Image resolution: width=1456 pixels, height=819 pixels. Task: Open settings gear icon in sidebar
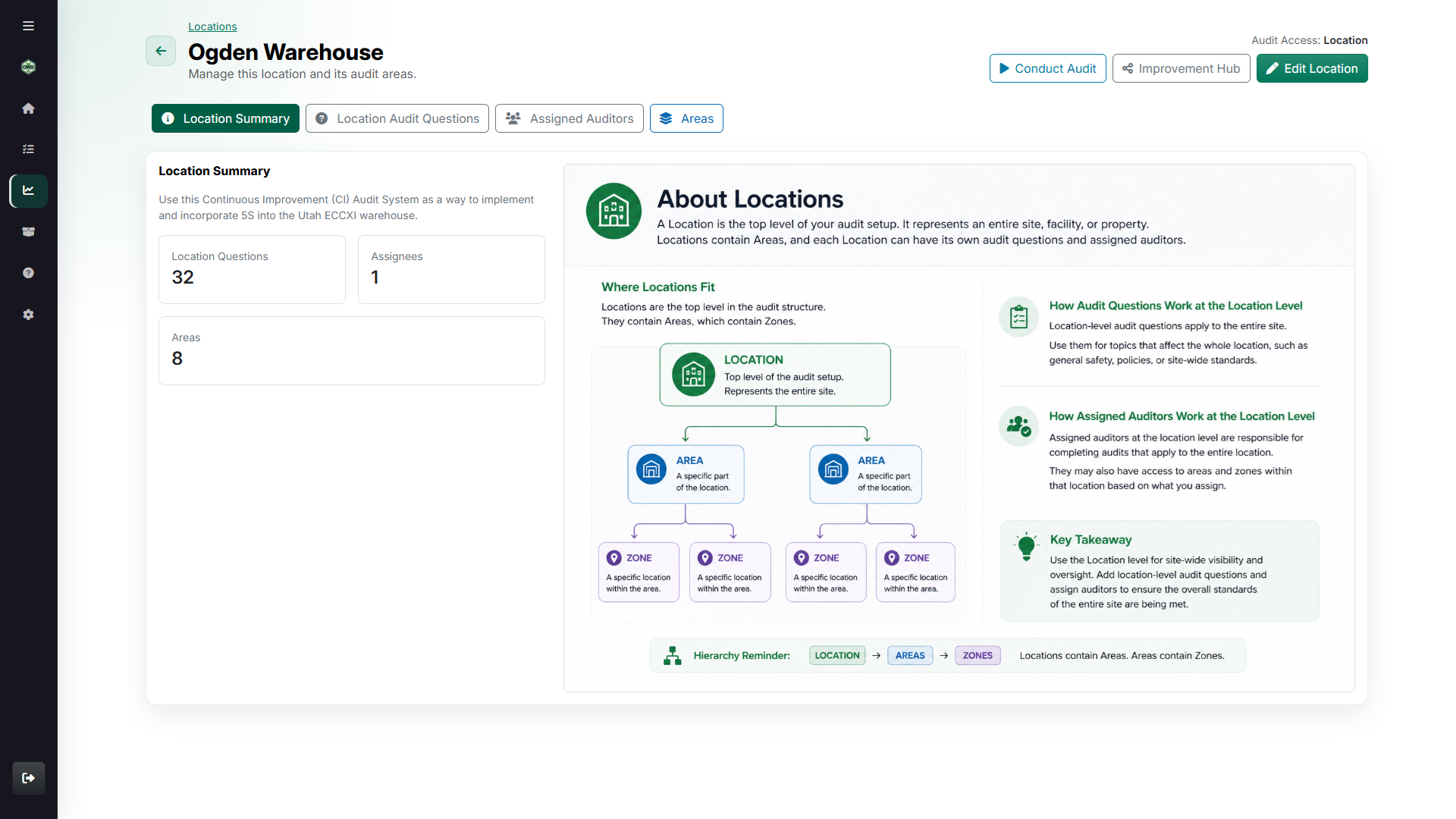point(28,315)
